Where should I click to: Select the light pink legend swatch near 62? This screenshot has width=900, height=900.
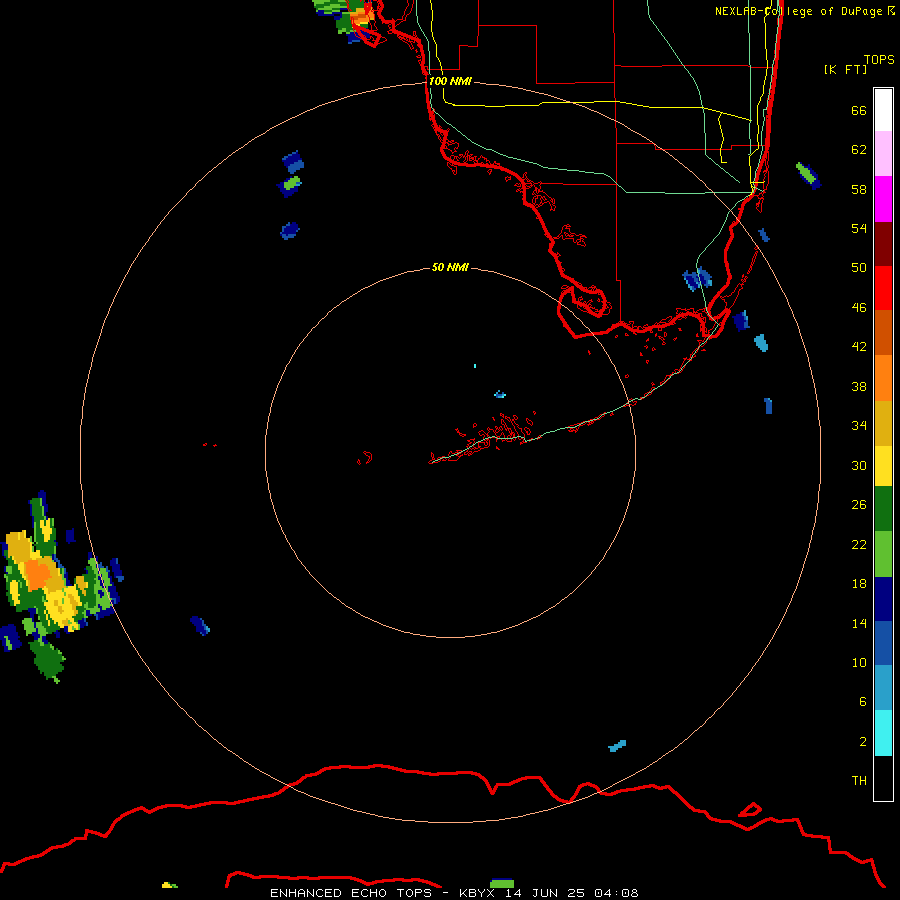click(883, 154)
